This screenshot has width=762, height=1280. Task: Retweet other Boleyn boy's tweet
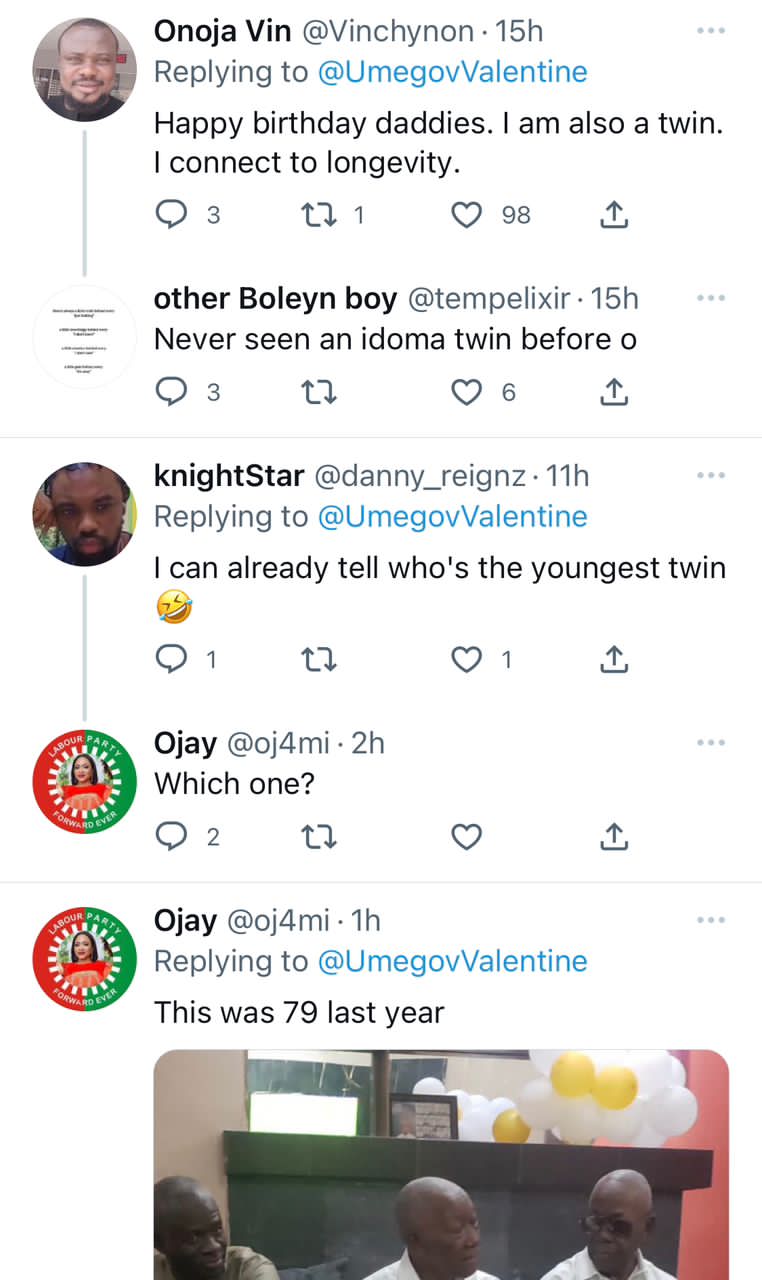point(319,393)
